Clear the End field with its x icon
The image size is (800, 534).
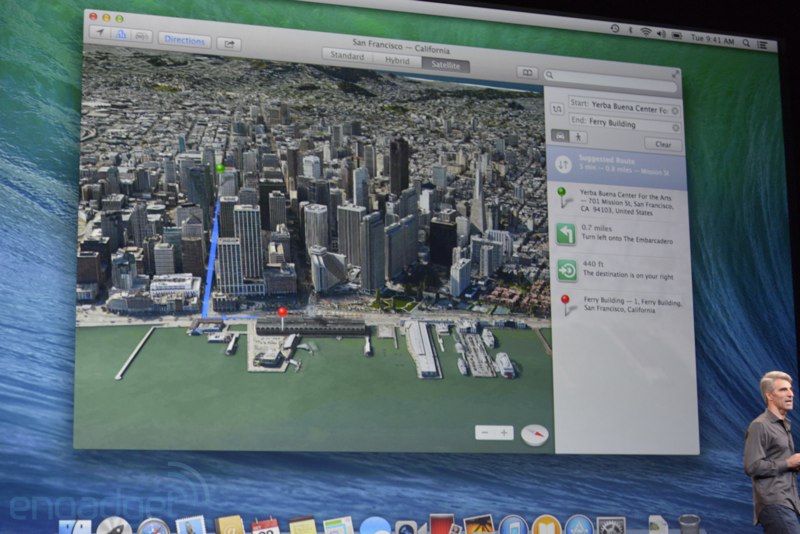[x=676, y=128]
